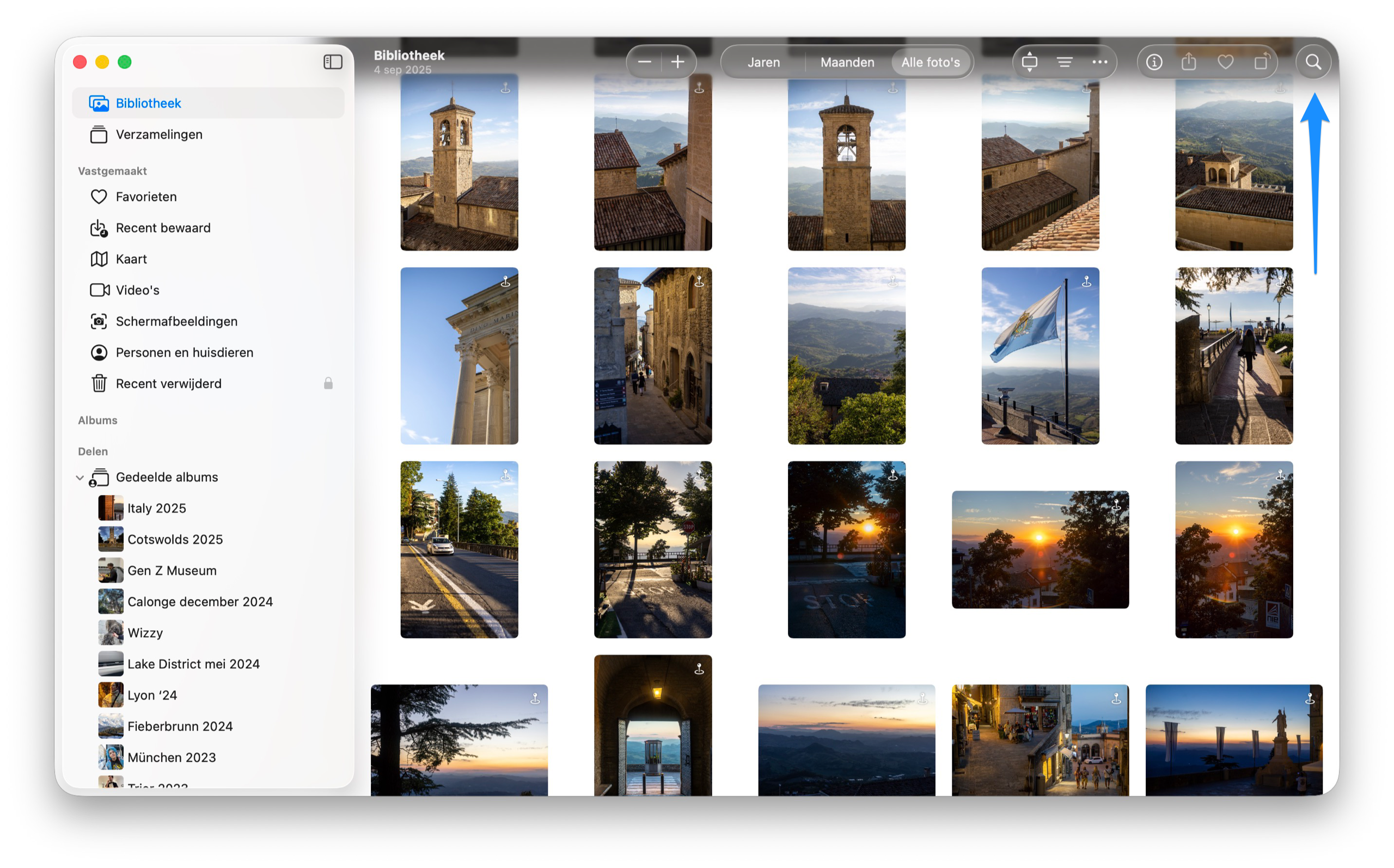
Task: Select the San Marino flag photo
Action: click(1040, 356)
